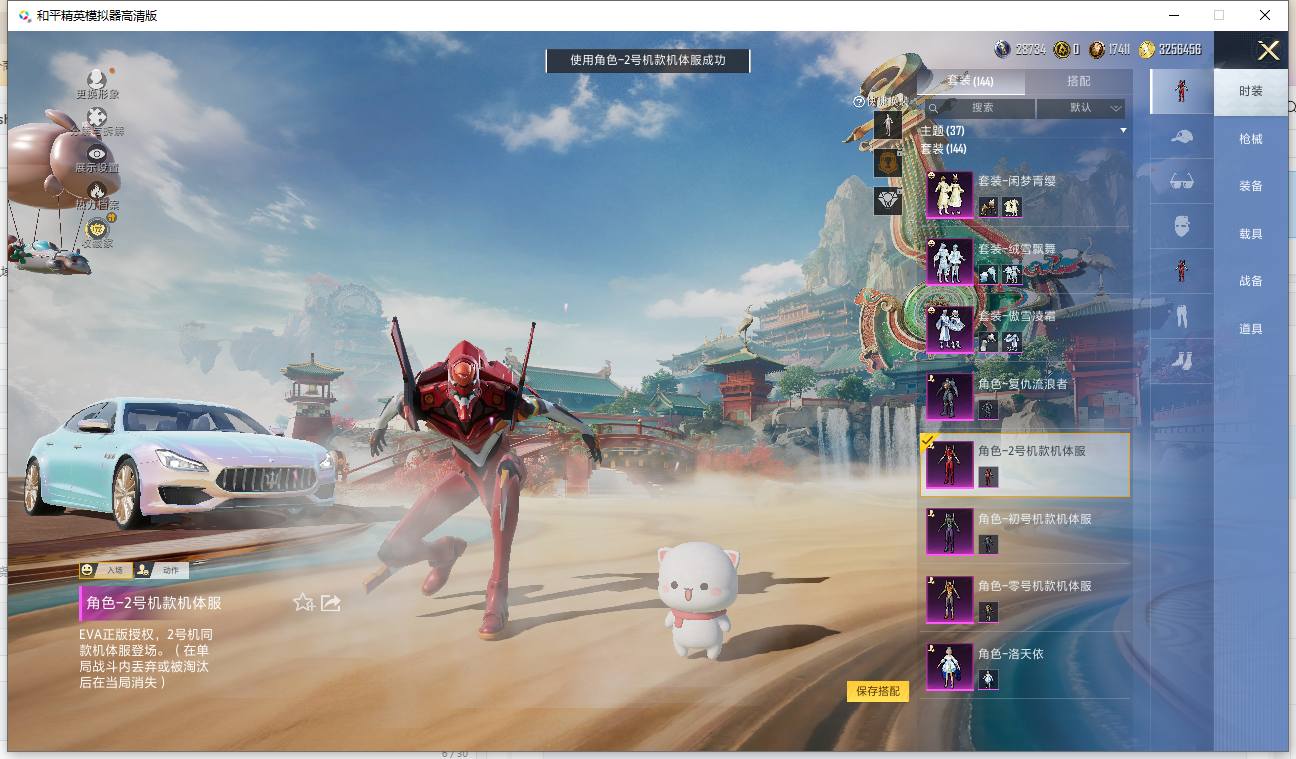Open the 热力档案 flame icon
The height and width of the screenshot is (759, 1296).
pyautogui.click(x=97, y=190)
